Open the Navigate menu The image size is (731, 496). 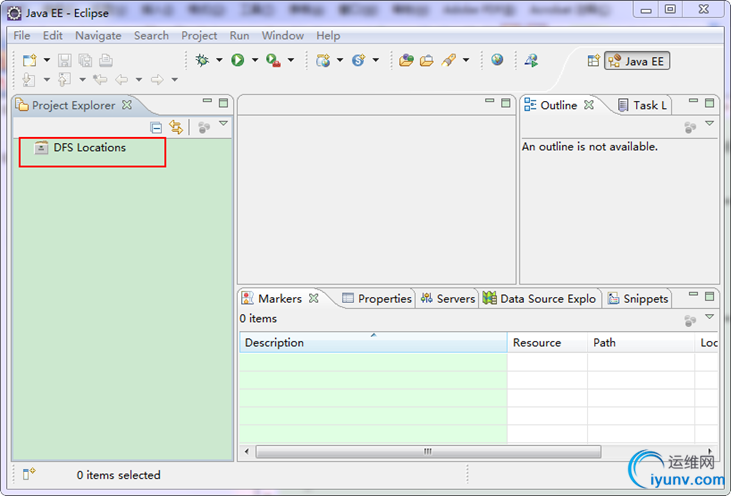(98, 35)
